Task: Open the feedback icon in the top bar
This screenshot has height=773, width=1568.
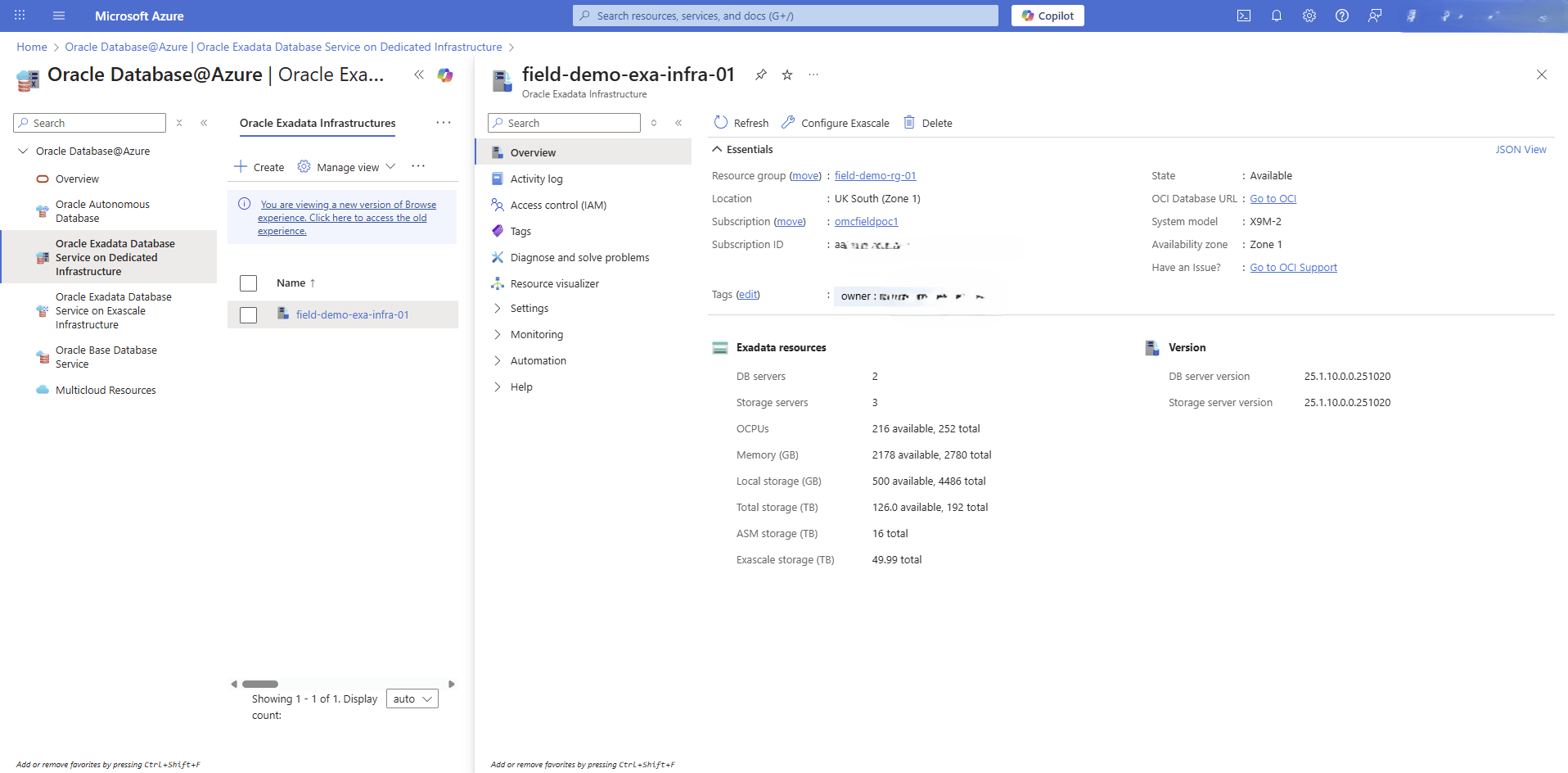Action: [x=1375, y=15]
